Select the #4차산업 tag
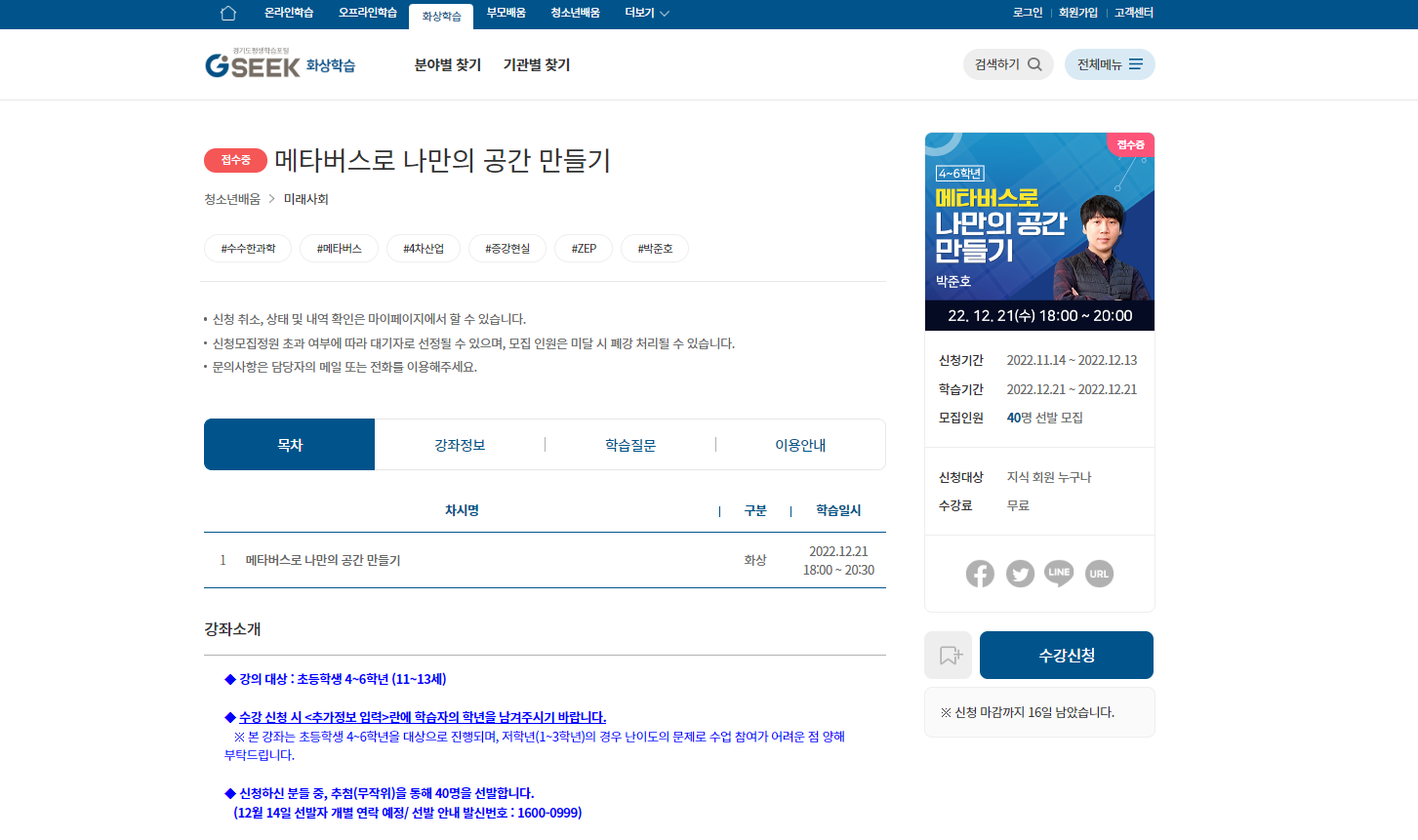 424,249
